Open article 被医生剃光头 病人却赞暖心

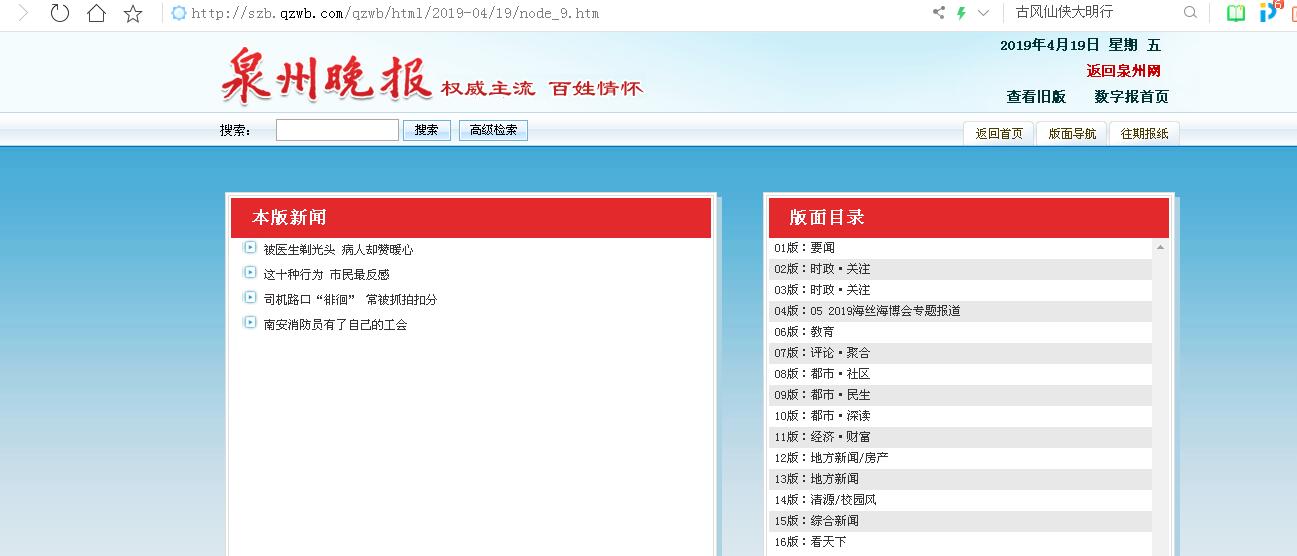tap(338, 250)
